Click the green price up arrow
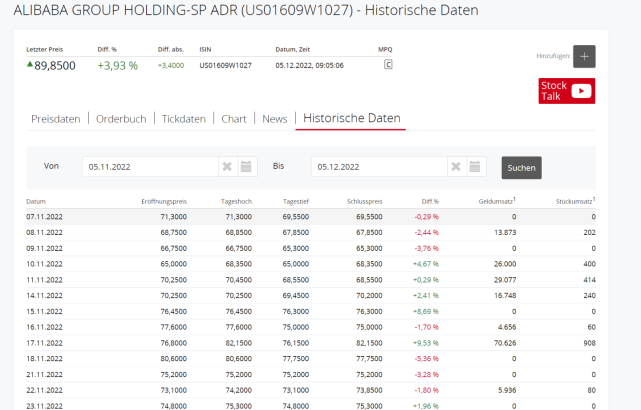The image size is (641, 410). coord(30,65)
